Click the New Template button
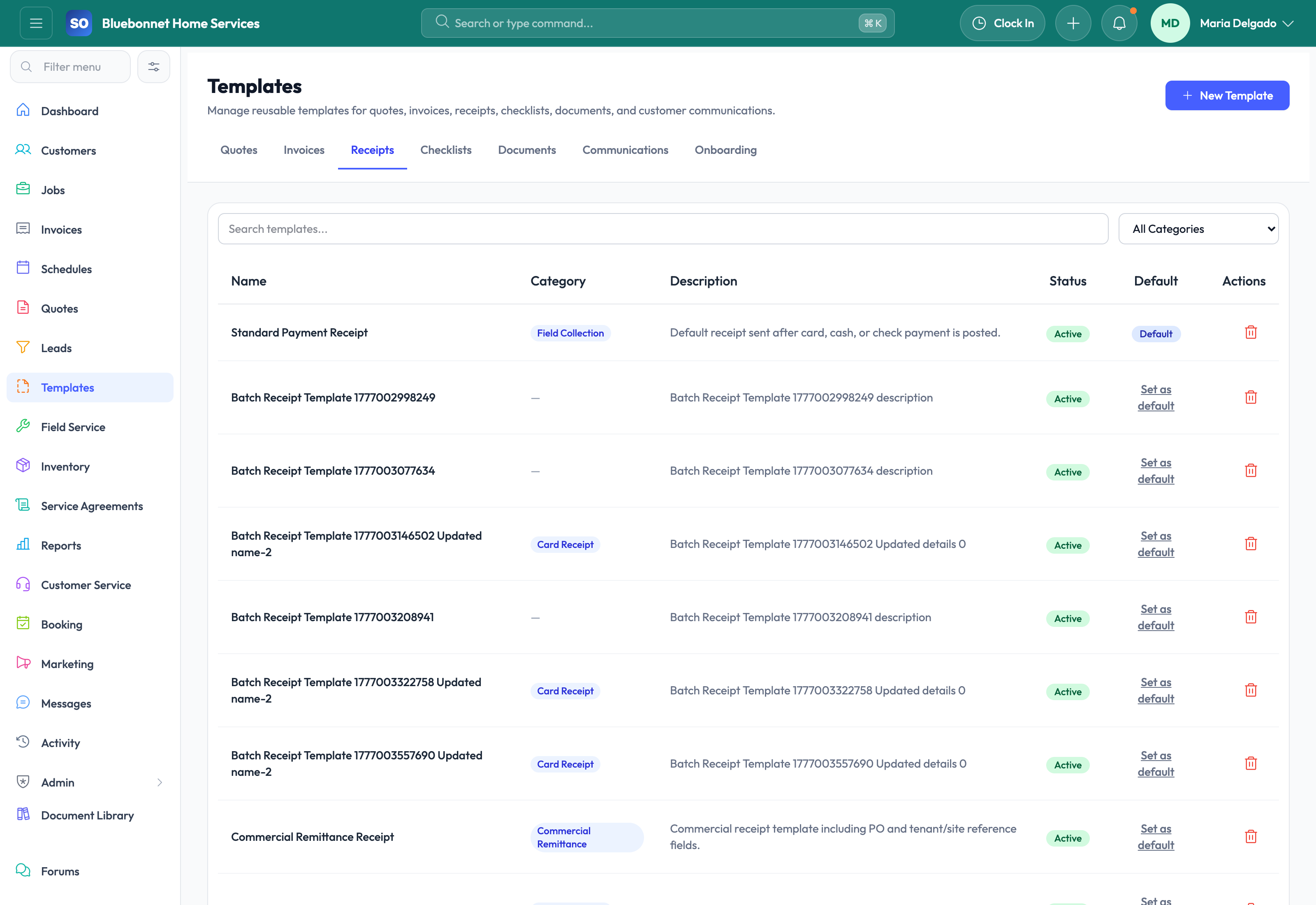The height and width of the screenshot is (905, 1316). 1227,96
